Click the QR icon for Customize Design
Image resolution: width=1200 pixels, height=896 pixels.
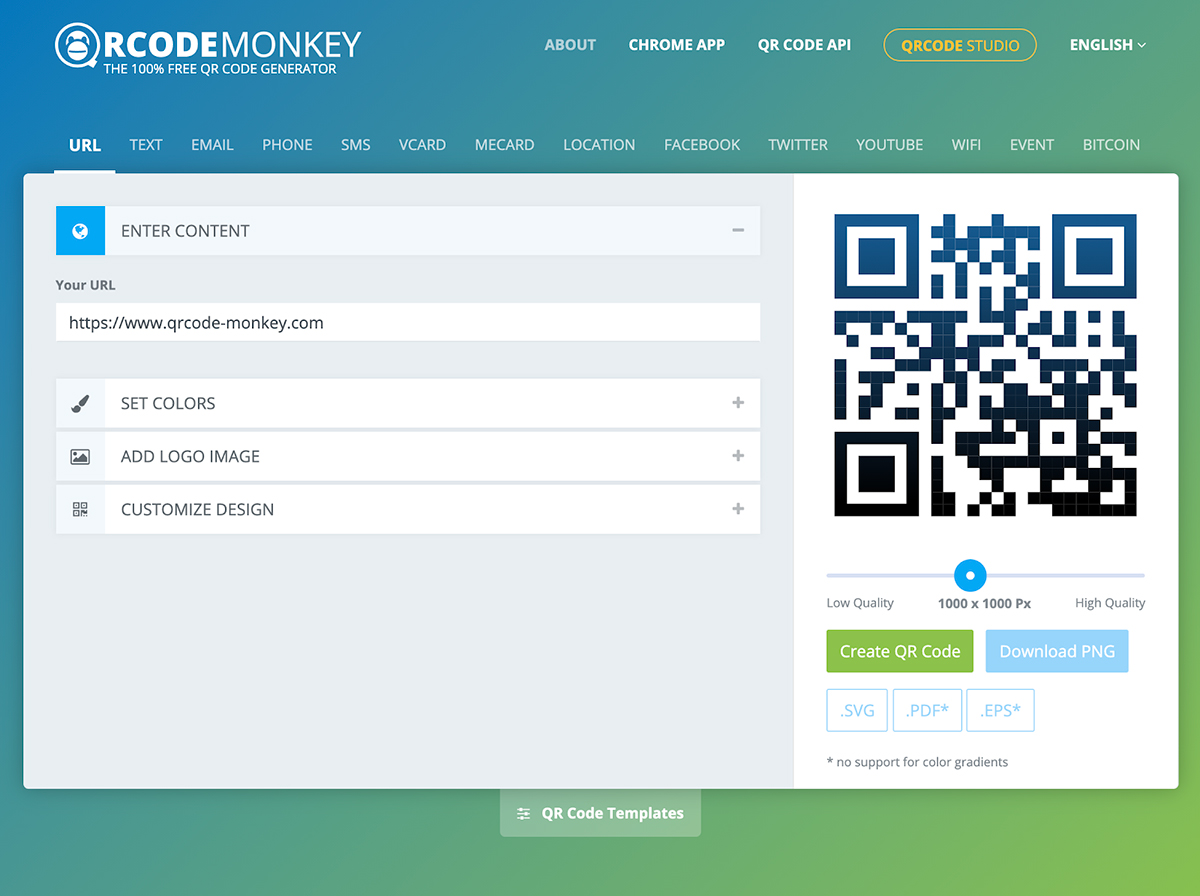[80, 510]
